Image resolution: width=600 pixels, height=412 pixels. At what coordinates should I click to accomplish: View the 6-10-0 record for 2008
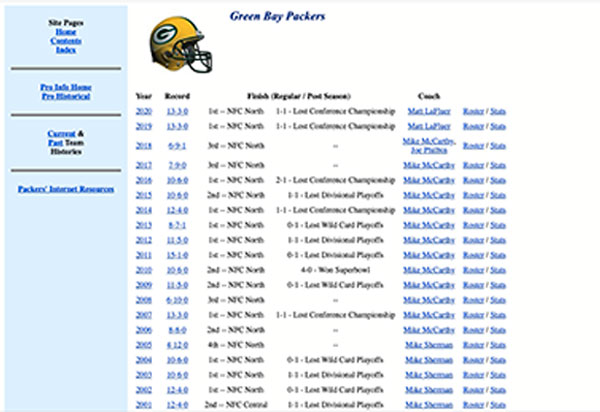pyautogui.click(x=177, y=300)
